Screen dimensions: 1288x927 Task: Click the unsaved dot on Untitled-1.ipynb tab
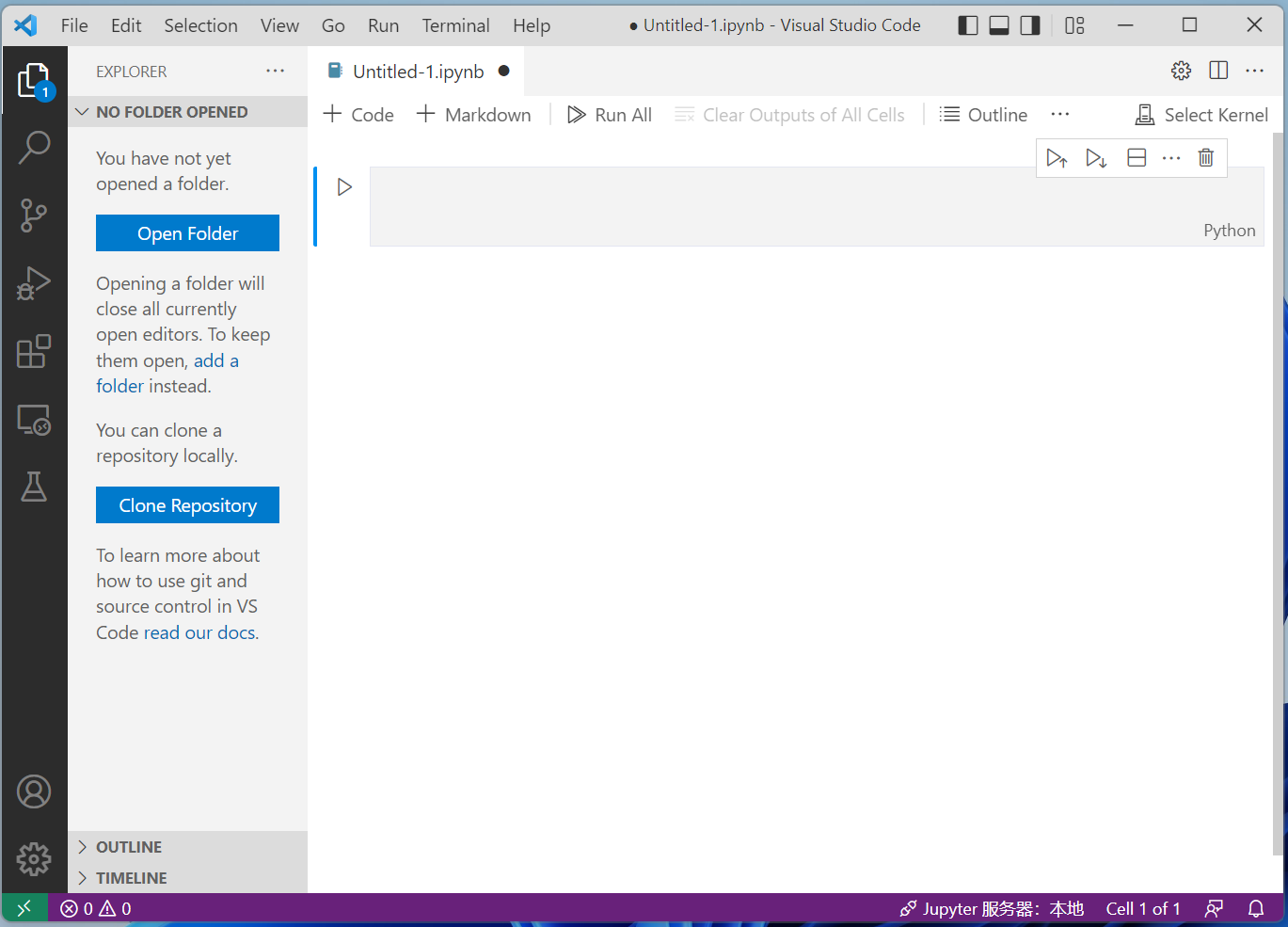(x=504, y=71)
